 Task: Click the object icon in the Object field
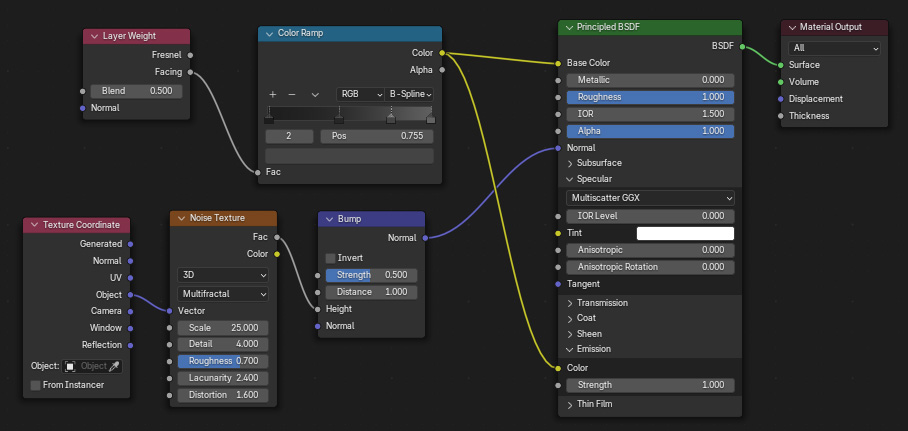[70, 366]
